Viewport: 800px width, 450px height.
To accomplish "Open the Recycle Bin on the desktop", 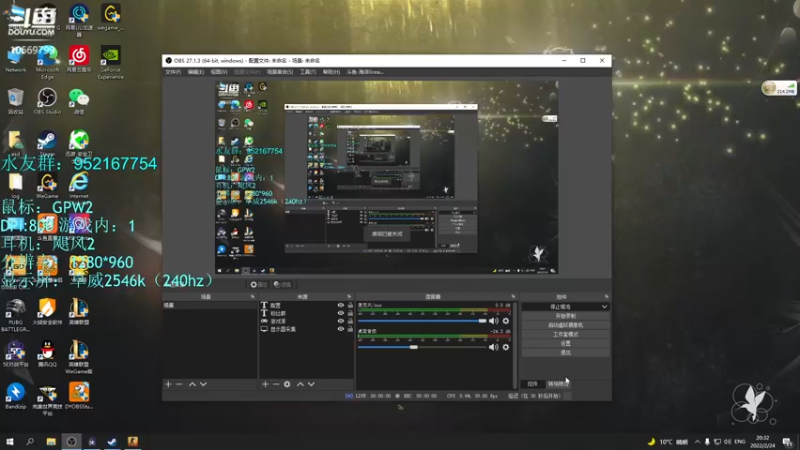I will (x=15, y=101).
